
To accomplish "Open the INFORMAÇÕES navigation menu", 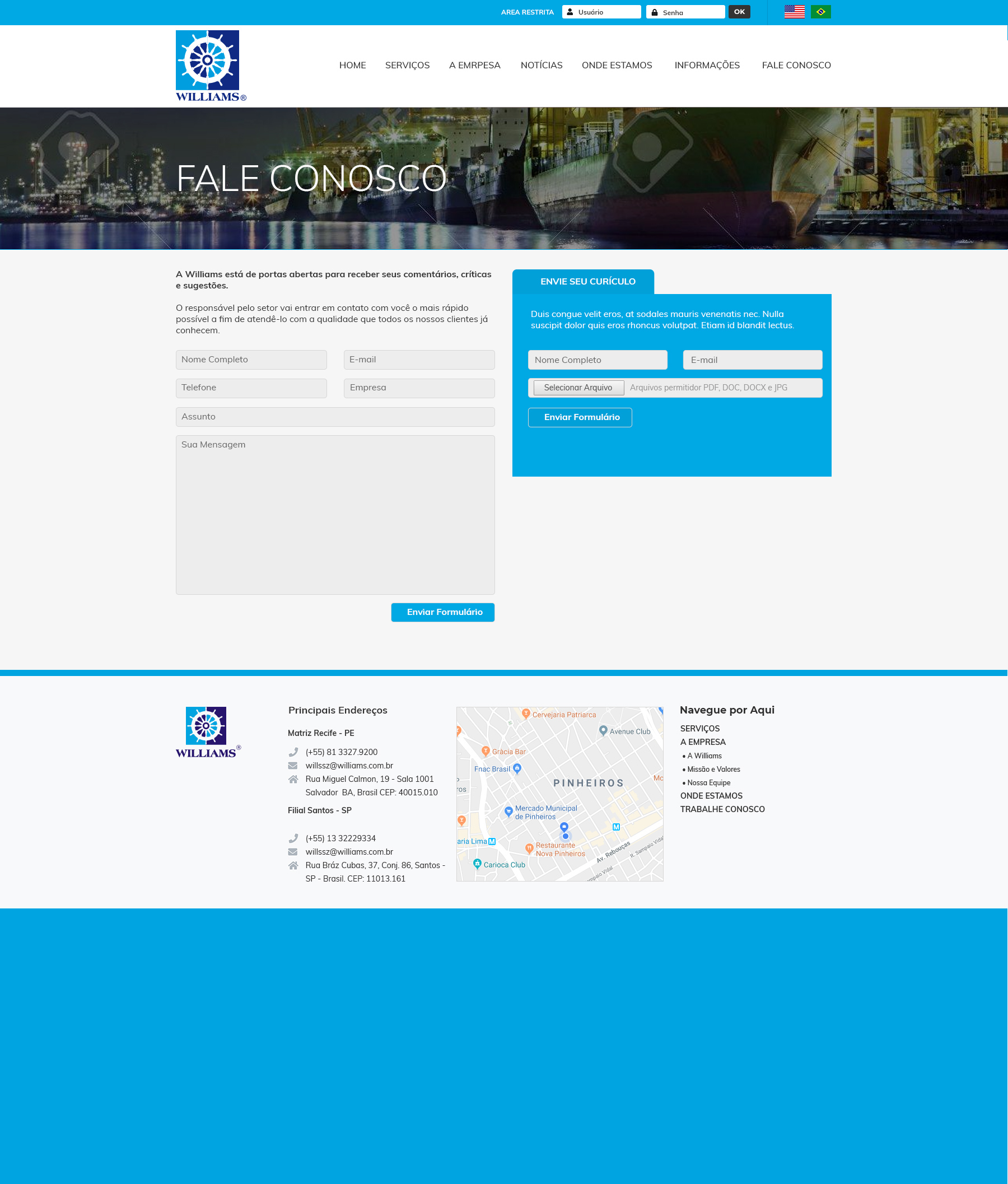I will pos(706,65).
